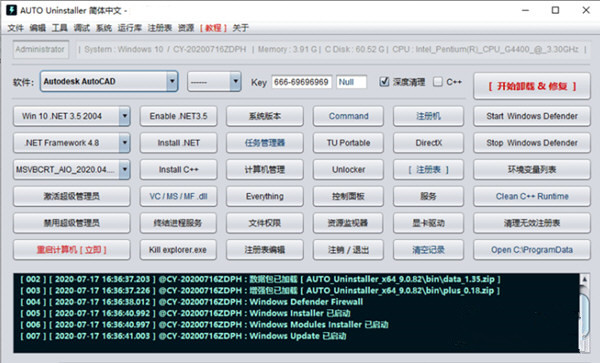
Task: Click Clean C++ Runtime button
Action: [532, 196]
